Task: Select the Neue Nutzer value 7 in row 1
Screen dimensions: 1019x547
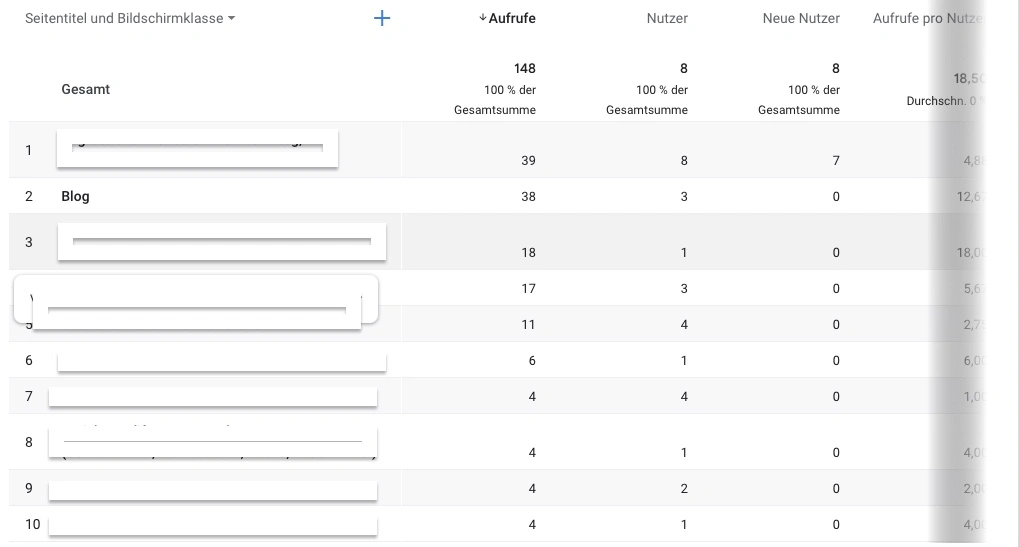Action: point(836,160)
